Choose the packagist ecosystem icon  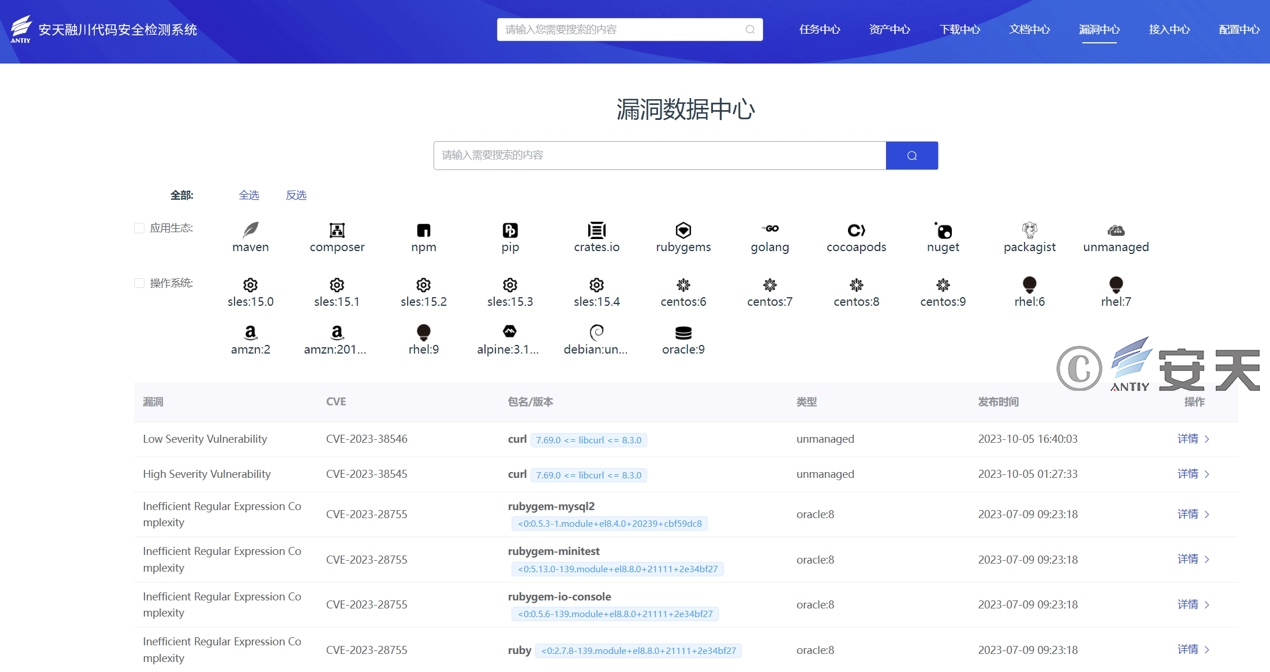(1029, 230)
